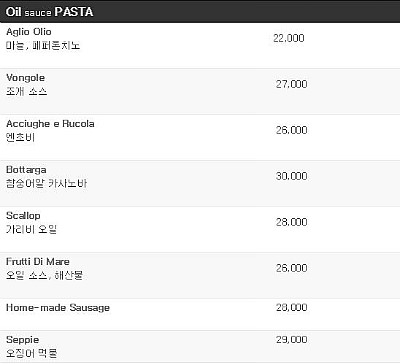The image size is (400, 364).
Task: Click the 28,000 price next to Scallop
Action: point(291,222)
